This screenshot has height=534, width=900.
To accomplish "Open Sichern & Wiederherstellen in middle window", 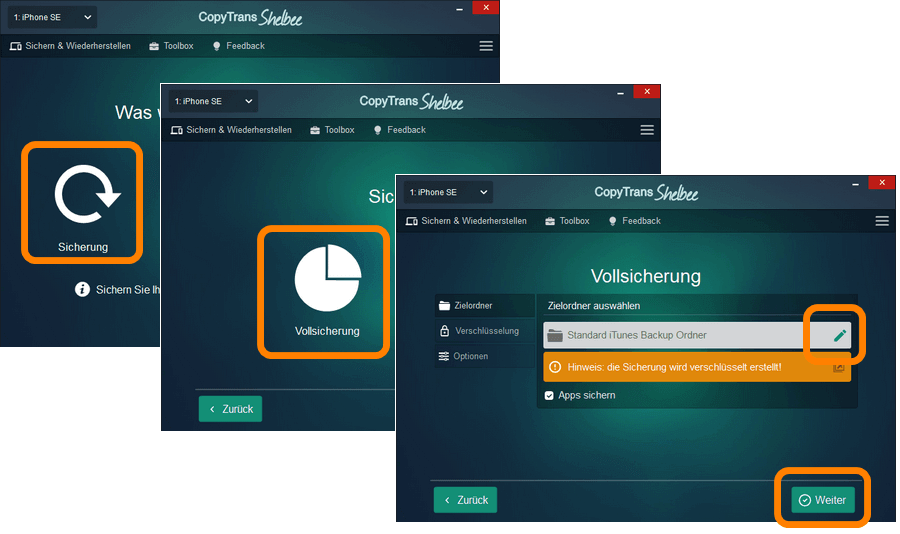I will pos(231,130).
